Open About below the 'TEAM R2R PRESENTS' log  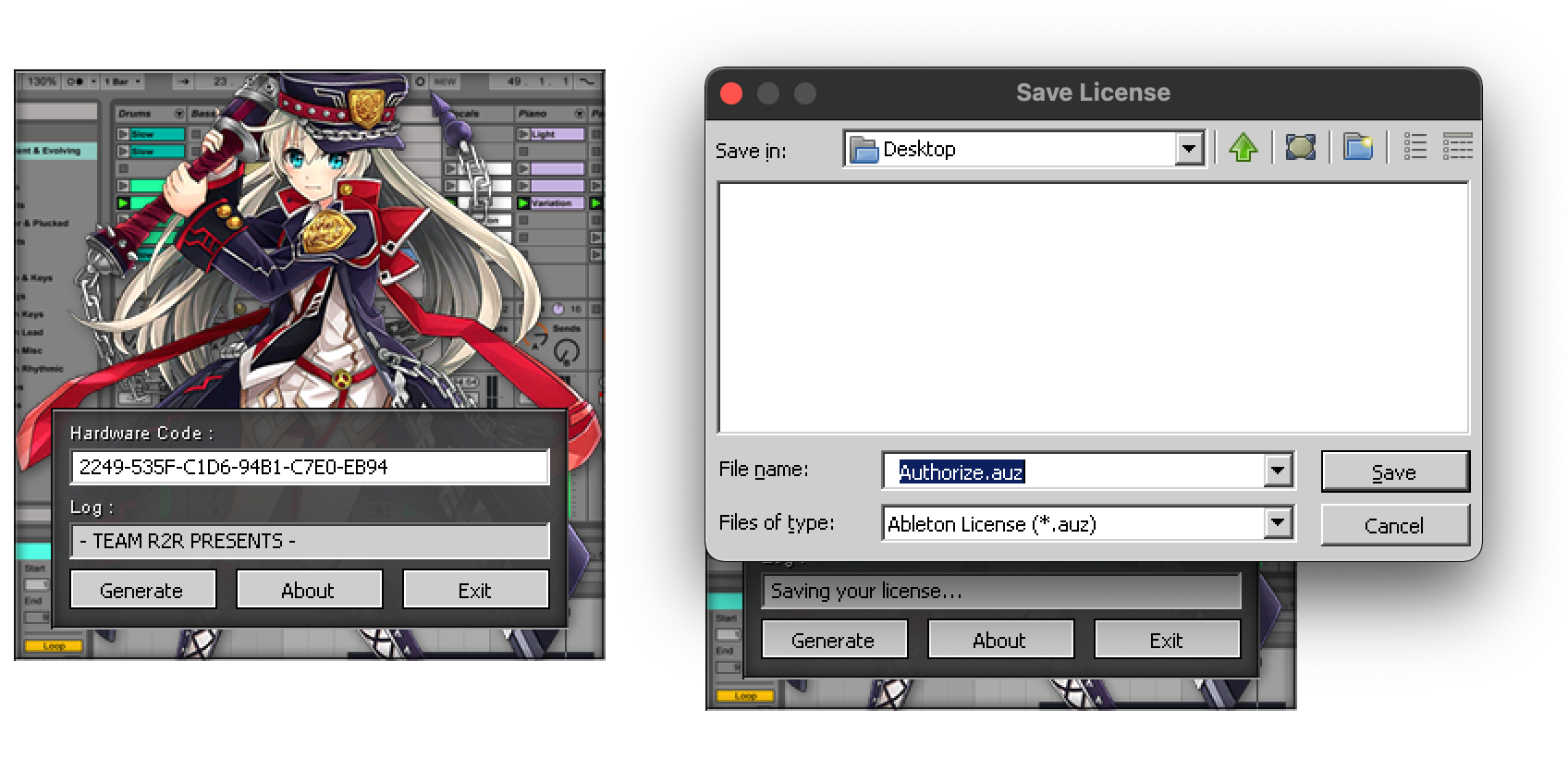[x=309, y=590]
